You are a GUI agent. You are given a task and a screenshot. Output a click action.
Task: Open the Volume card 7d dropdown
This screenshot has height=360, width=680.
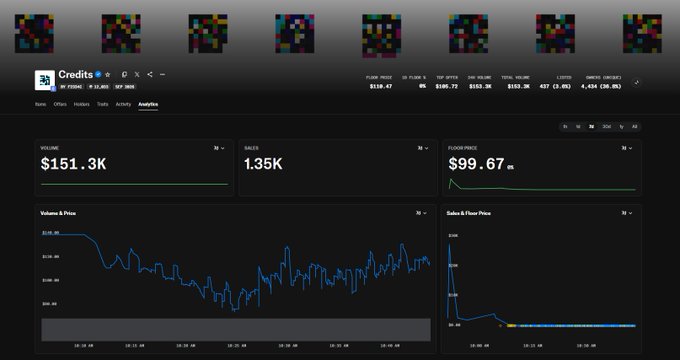219,148
